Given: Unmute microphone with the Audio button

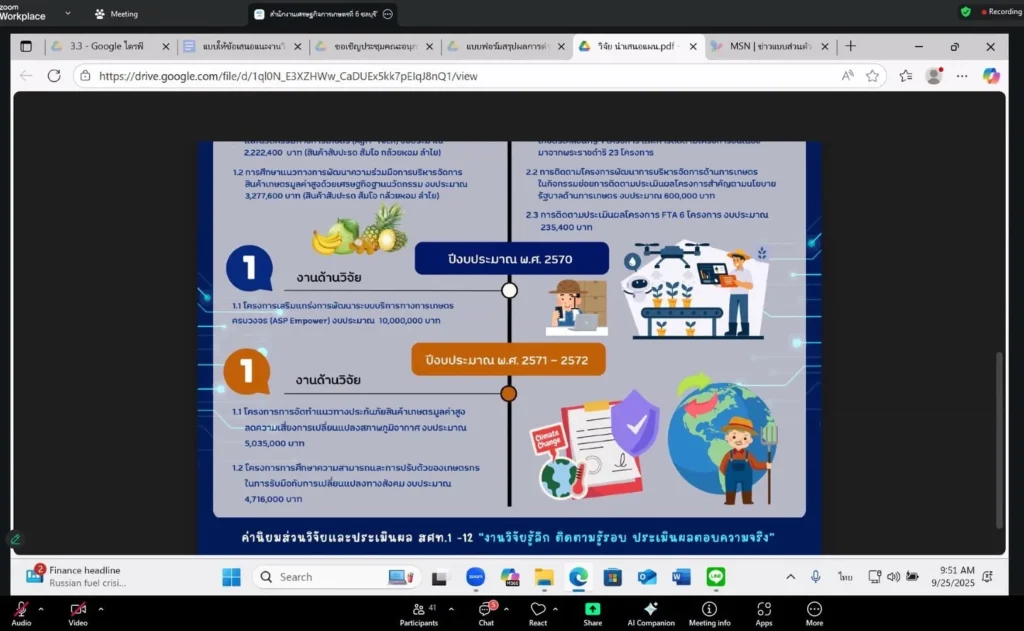Looking at the screenshot, I should [x=21, y=610].
